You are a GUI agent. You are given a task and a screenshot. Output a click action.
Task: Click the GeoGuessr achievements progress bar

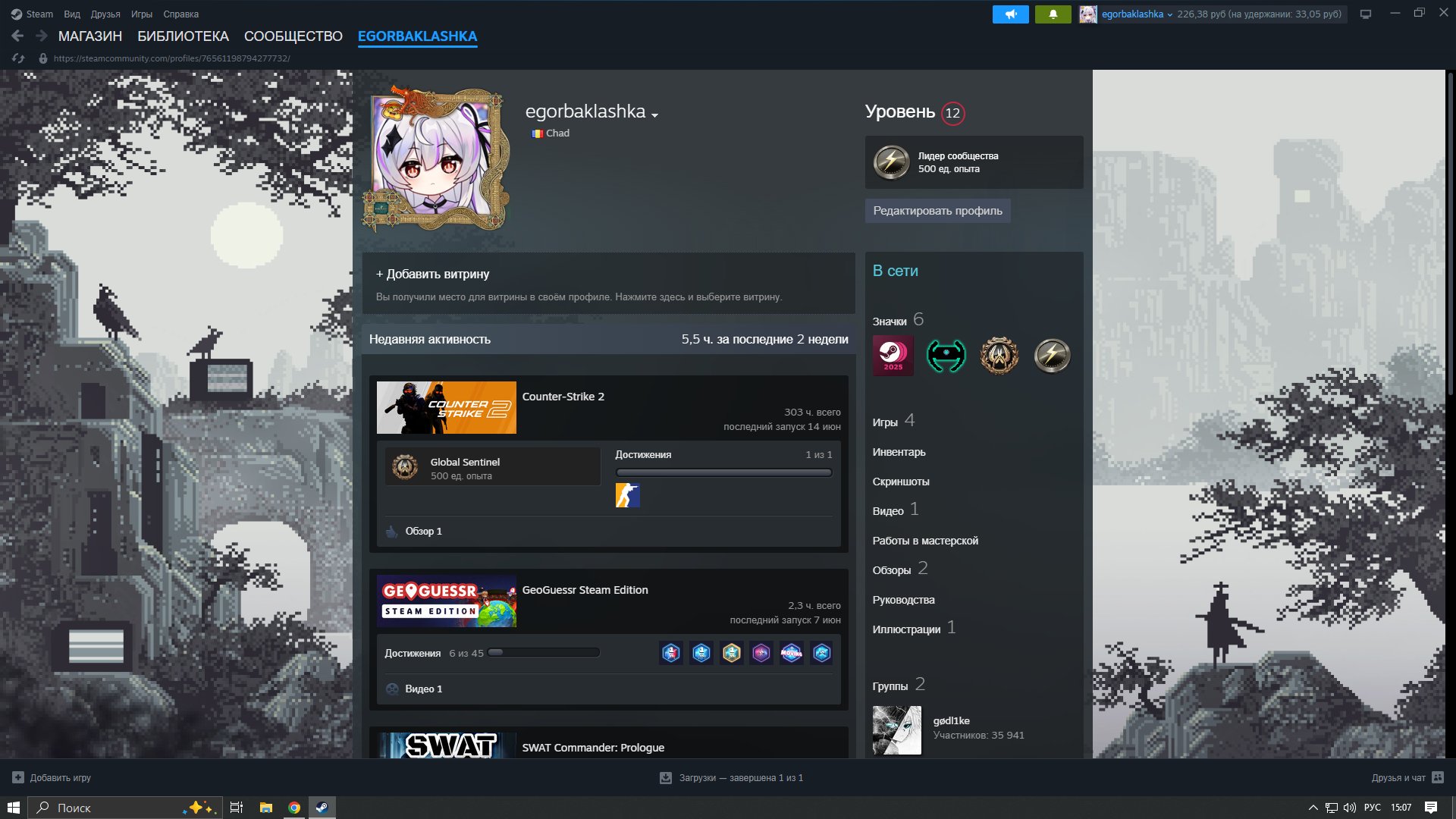(x=544, y=652)
